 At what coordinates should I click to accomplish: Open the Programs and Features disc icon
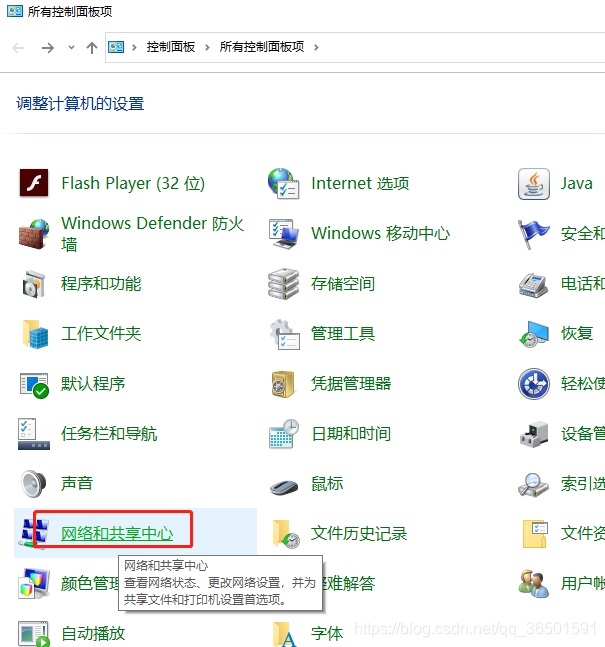(34, 284)
